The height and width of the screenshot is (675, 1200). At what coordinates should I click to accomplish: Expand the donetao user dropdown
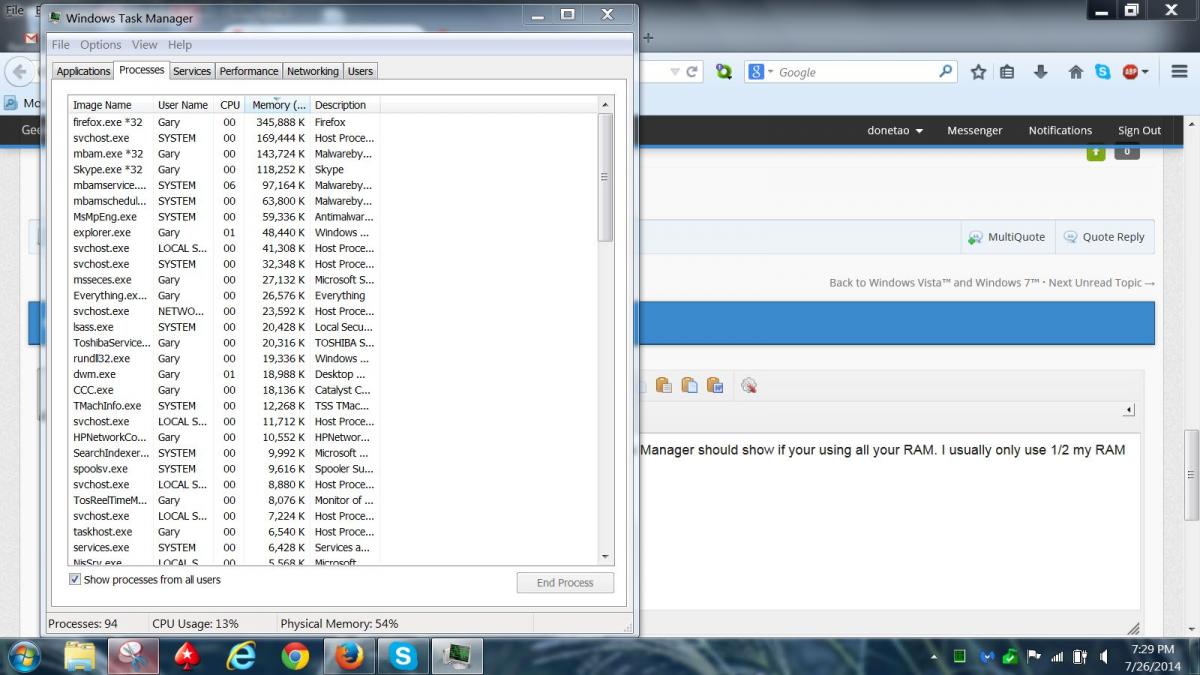coord(895,130)
